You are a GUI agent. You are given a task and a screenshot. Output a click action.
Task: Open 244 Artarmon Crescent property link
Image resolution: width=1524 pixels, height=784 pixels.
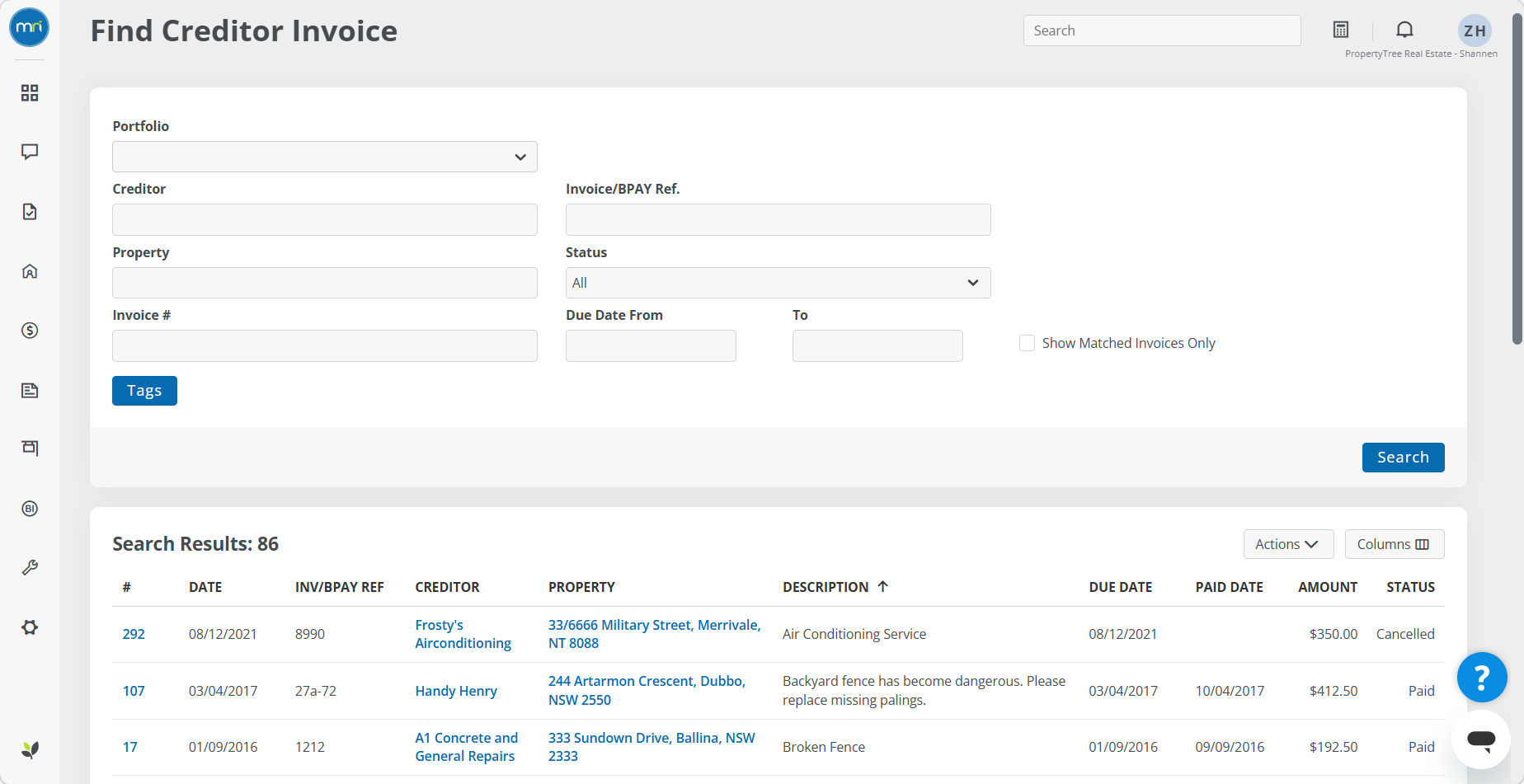click(x=647, y=691)
